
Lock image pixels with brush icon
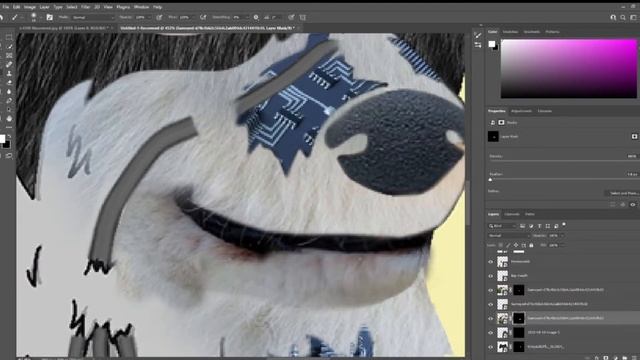point(508,245)
